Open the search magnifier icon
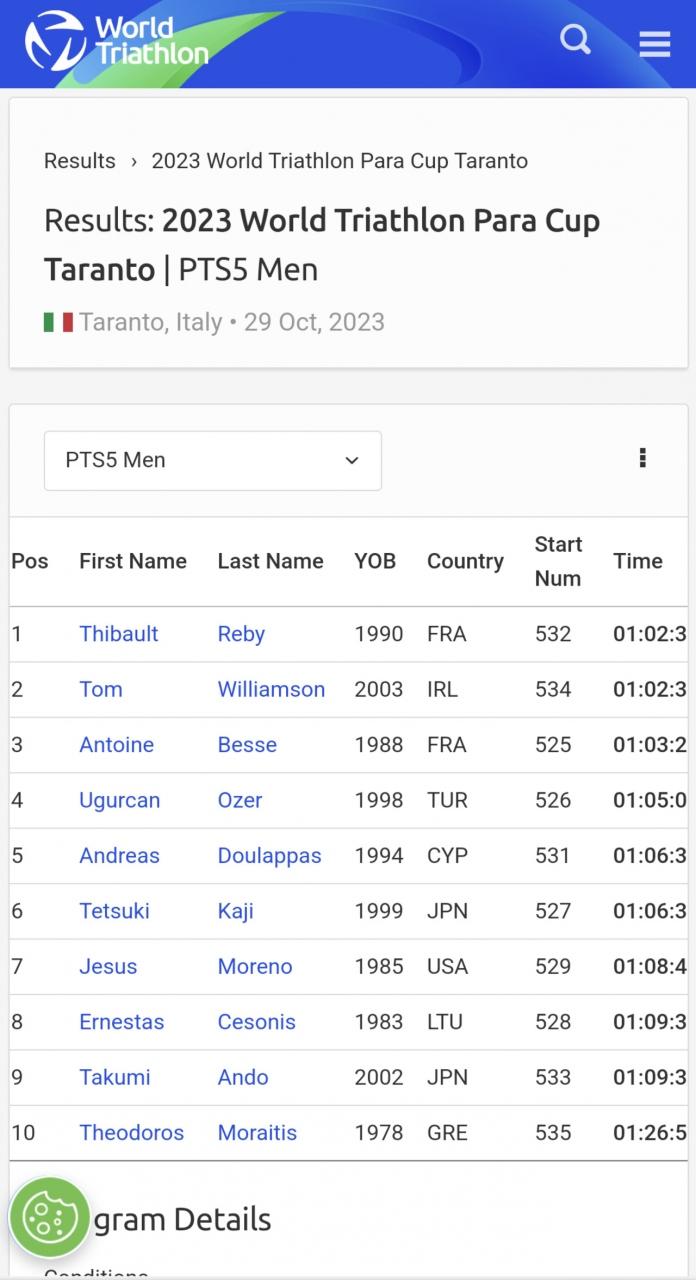696x1280 pixels. pos(575,40)
